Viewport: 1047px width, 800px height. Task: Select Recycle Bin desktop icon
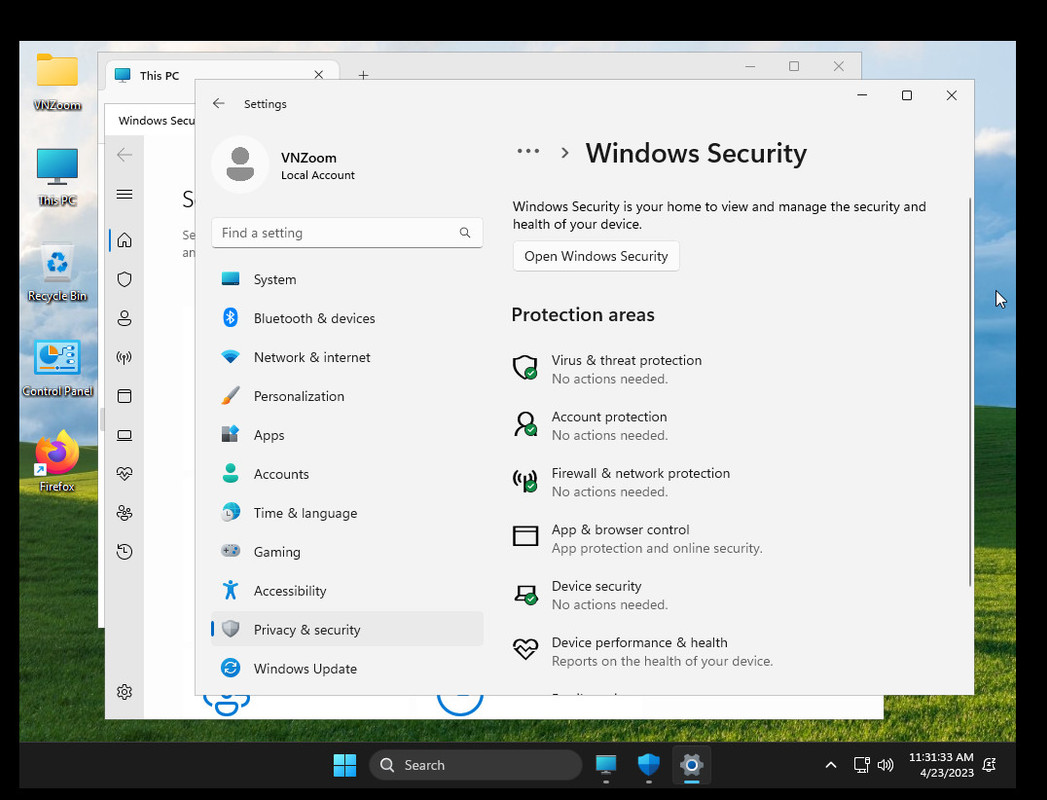tap(57, 272)
